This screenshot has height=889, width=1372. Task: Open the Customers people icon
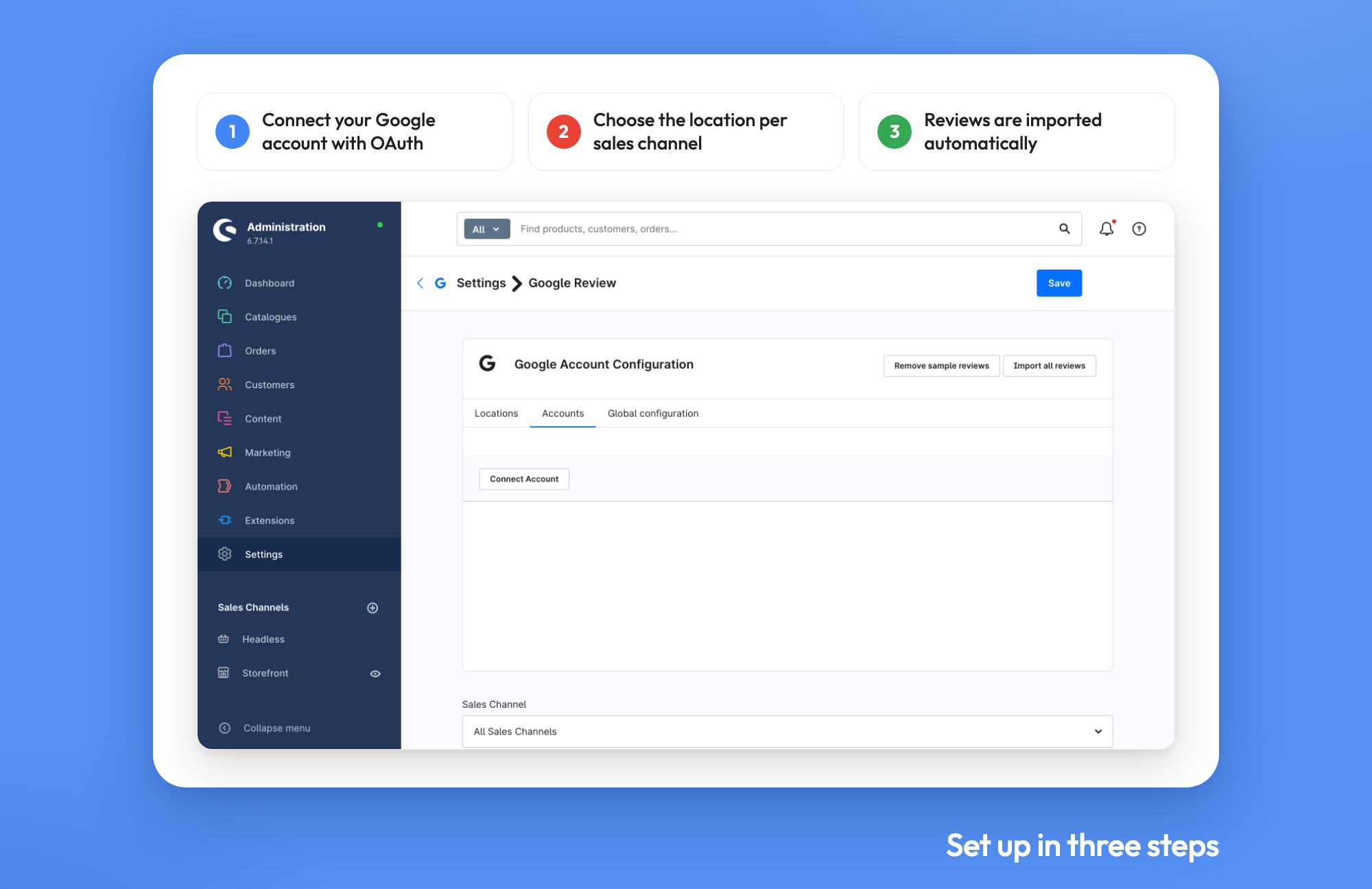[x=224, y=384]
